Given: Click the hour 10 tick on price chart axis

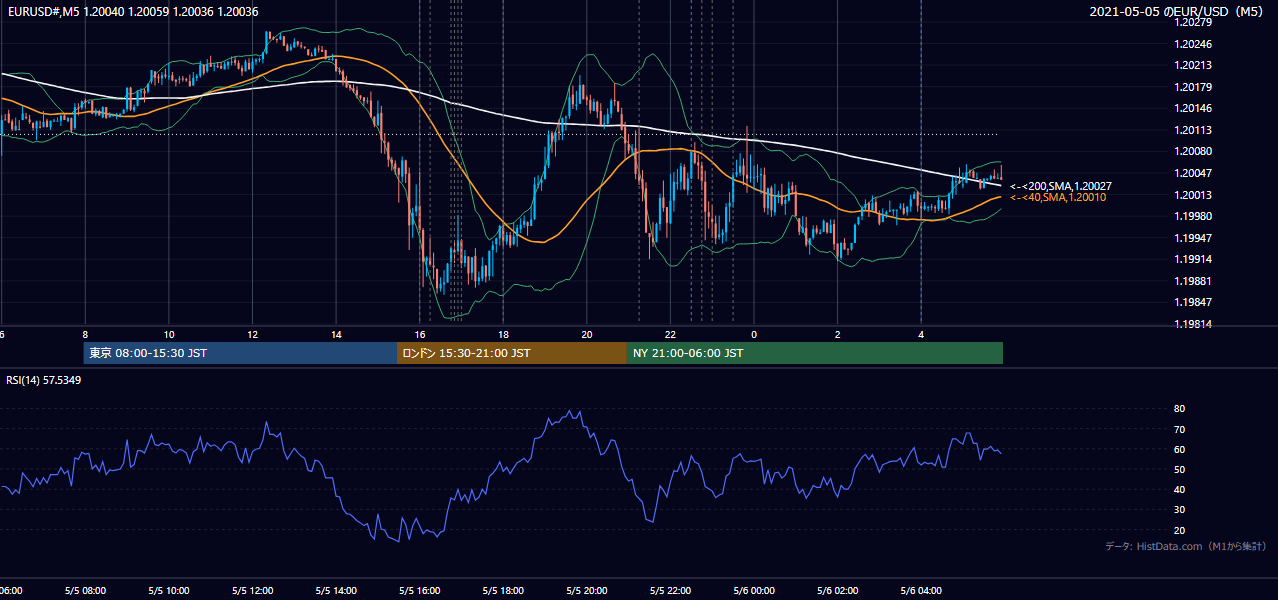Looking at the screenshot, I should (169, 334).
